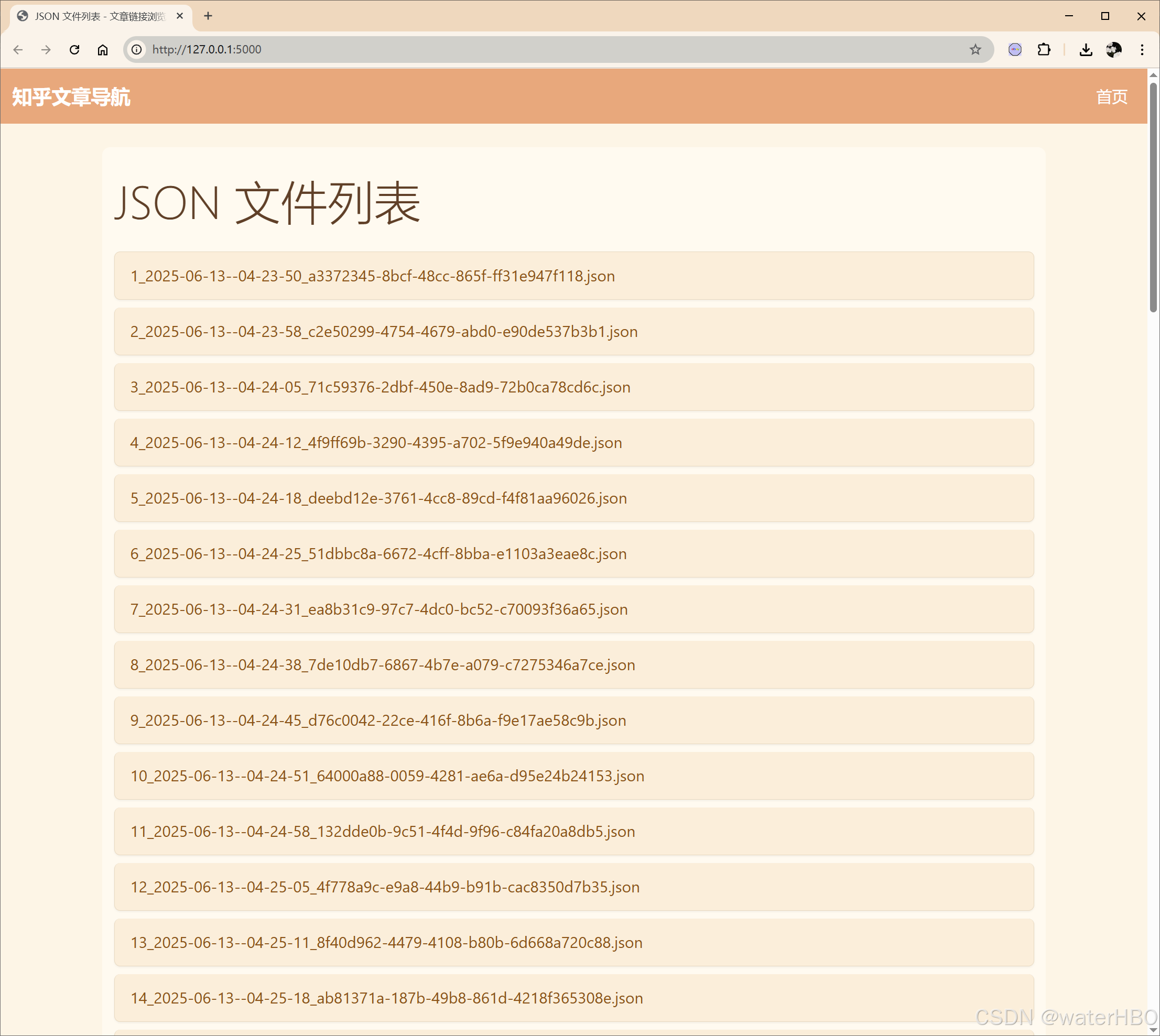
Task: Open file 1_2025-06-13--04-23-50 json
Action: (373, 276)
